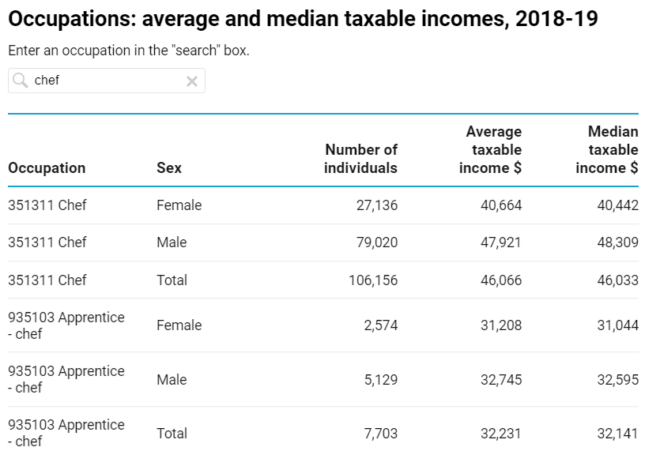
Task: Sort by the Sex column header
Action: click(x=169, y=168)
